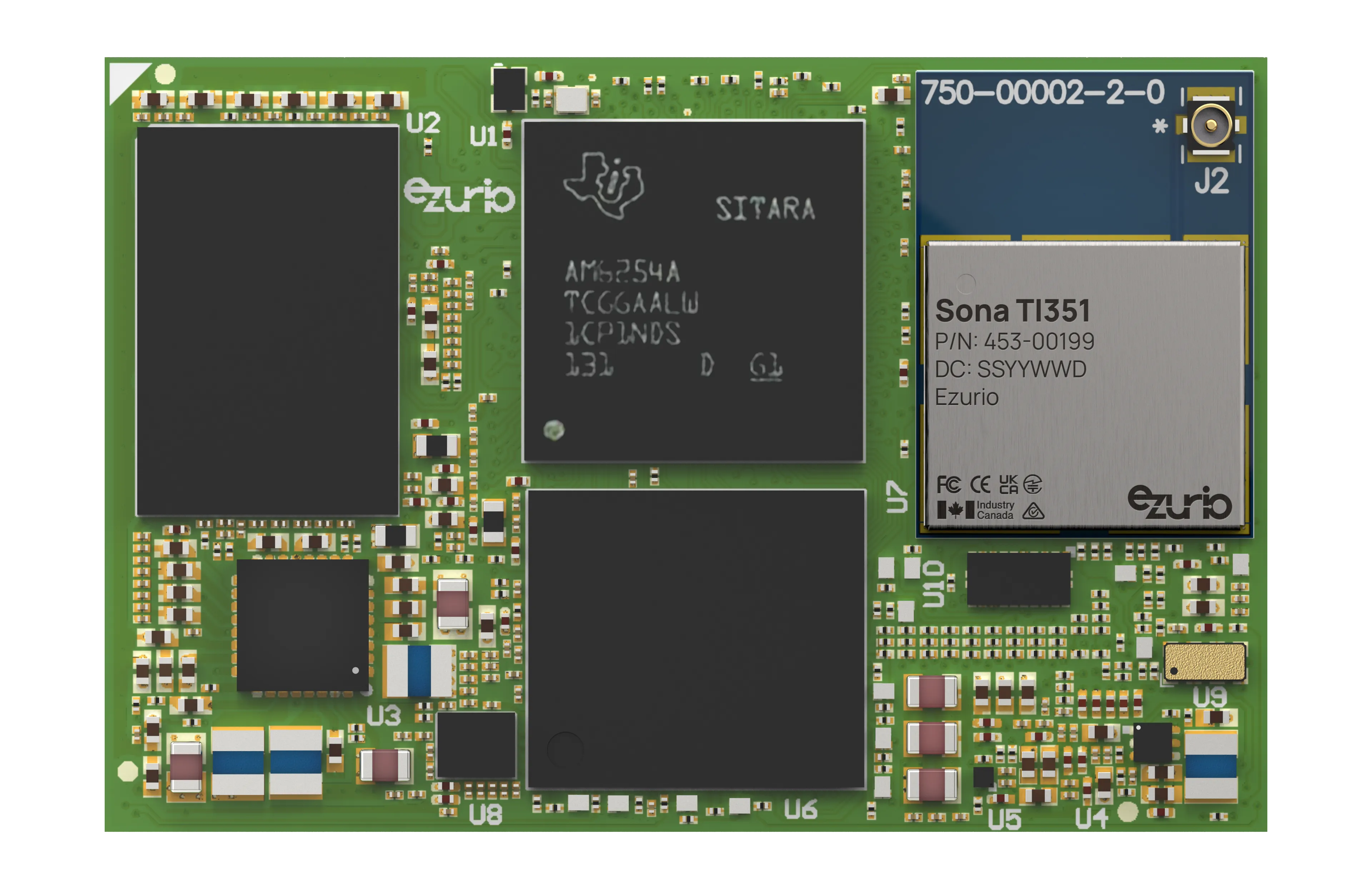Click the UKCA certification mark
Viewport: 1372px width, 889px height.
(x=1008, y=485)
